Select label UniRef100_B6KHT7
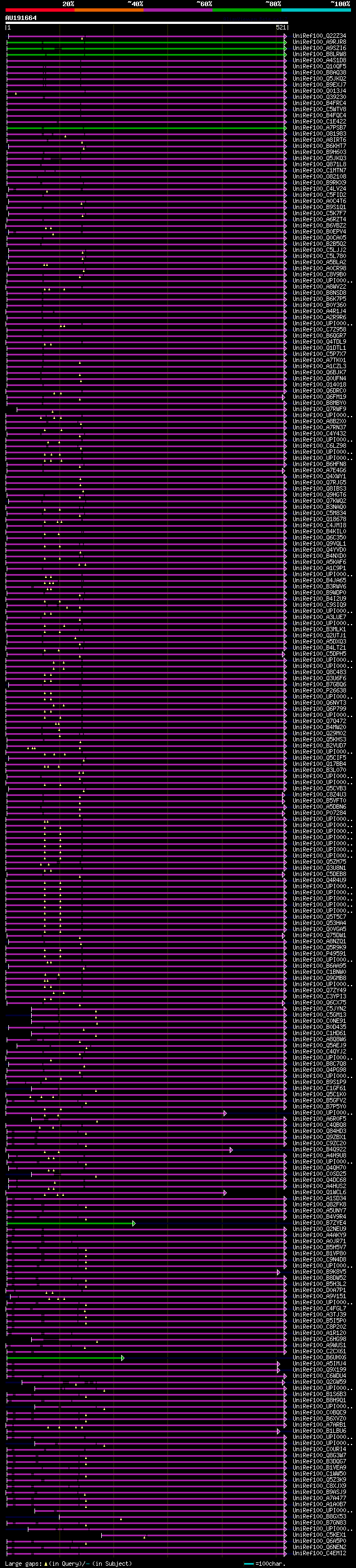This screenshot has width=356, height=1568. pyautogui.click(x=319, y=146)
